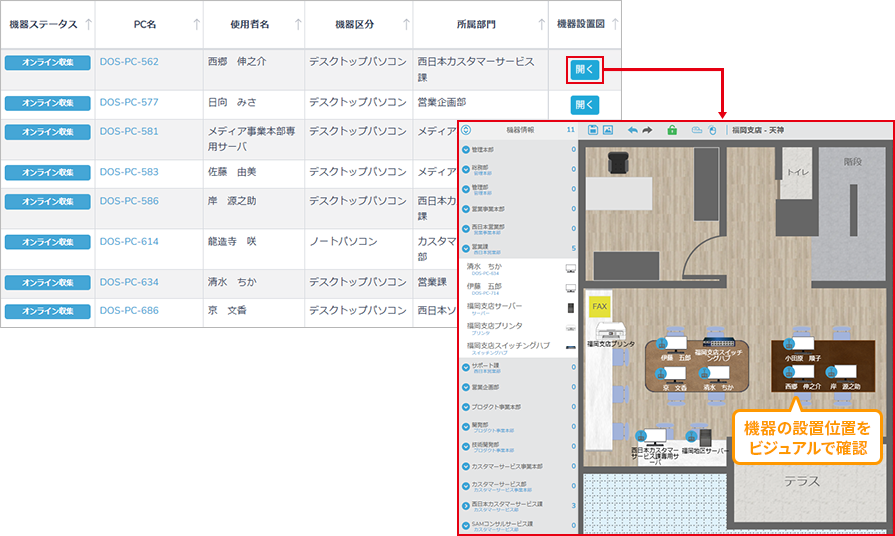Click 開く button in DOS-PC-577 row

(584, 105)
